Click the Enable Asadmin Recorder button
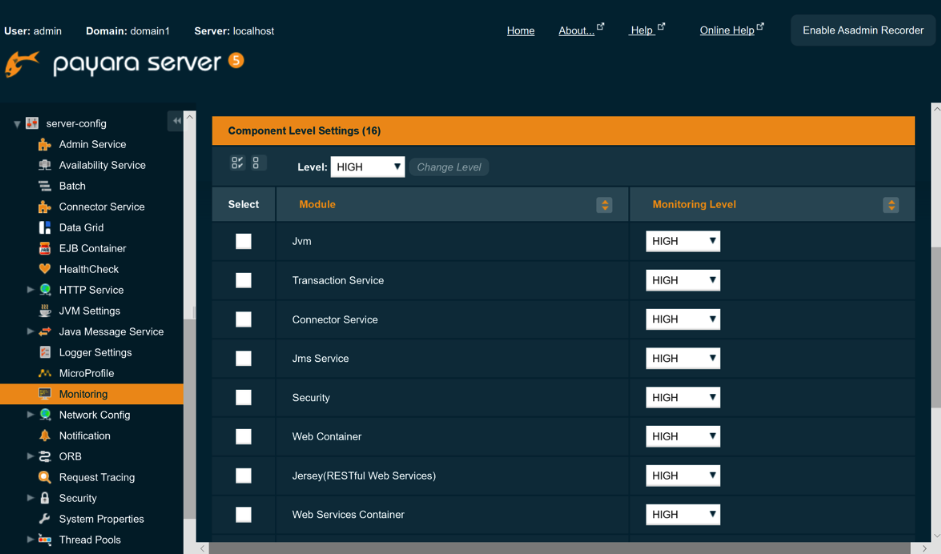941x554 pixels. click(x=862, y=30)
